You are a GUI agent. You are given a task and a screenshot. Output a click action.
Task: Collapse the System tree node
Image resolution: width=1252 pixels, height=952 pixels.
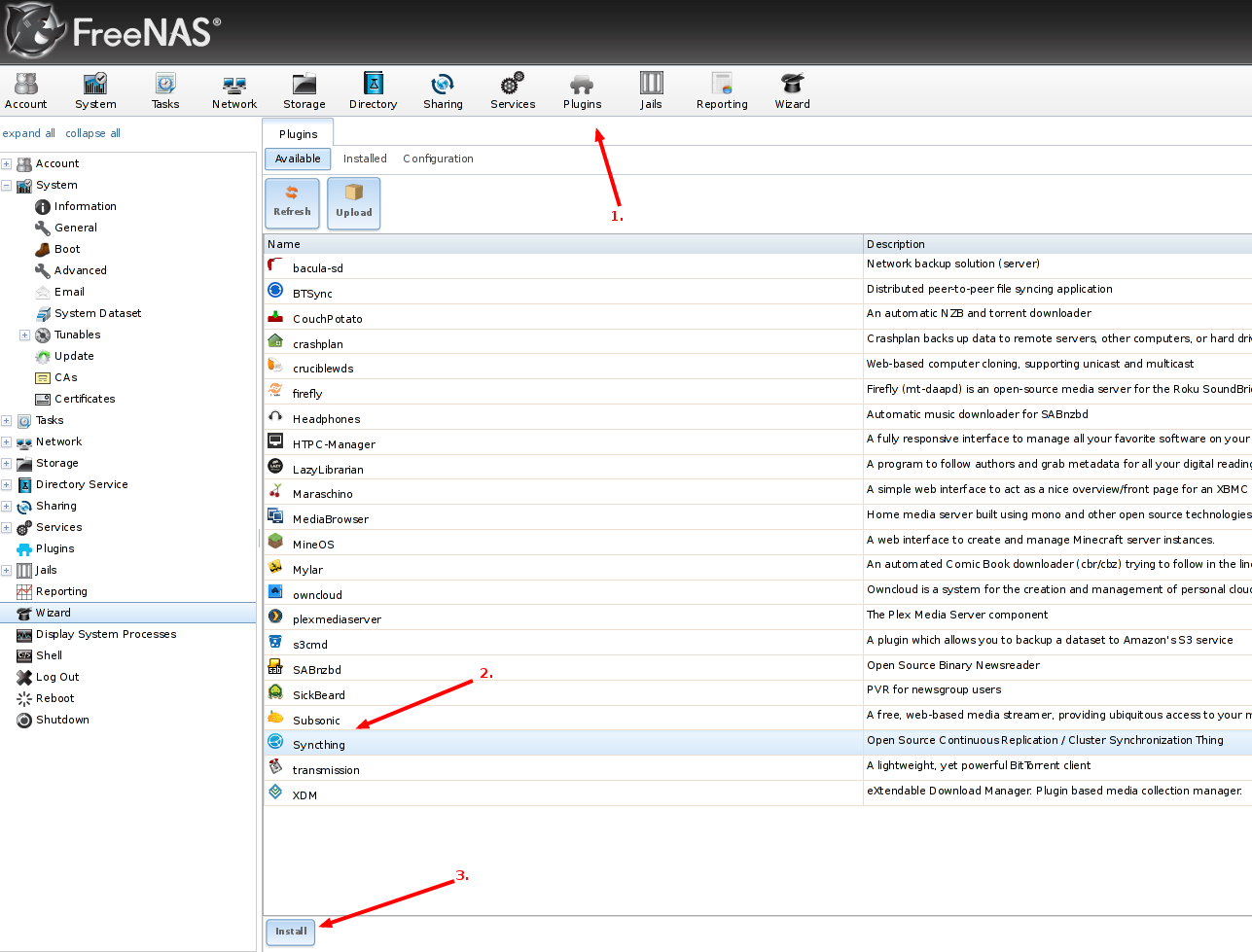point(7,185)
